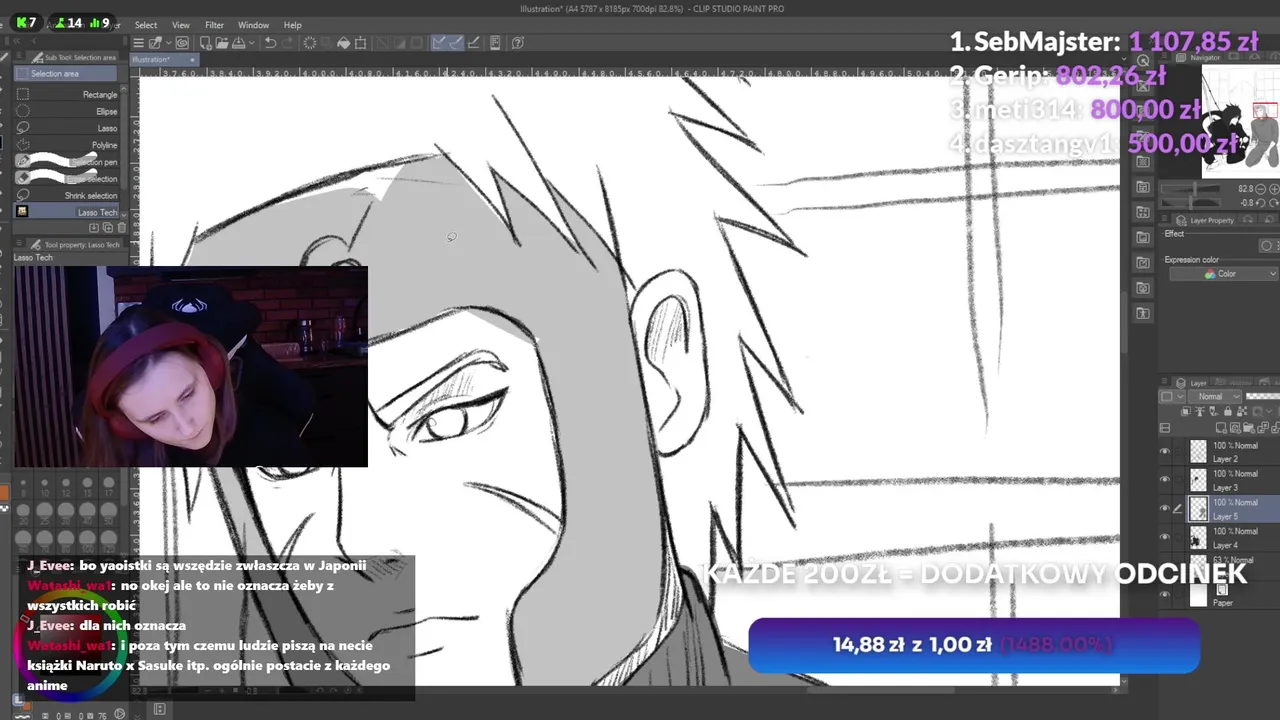Screen dimensions: 1280x720
Task: Open the Layer Property panel tab
Action: pyautogui.click(x=1206, y=220)
